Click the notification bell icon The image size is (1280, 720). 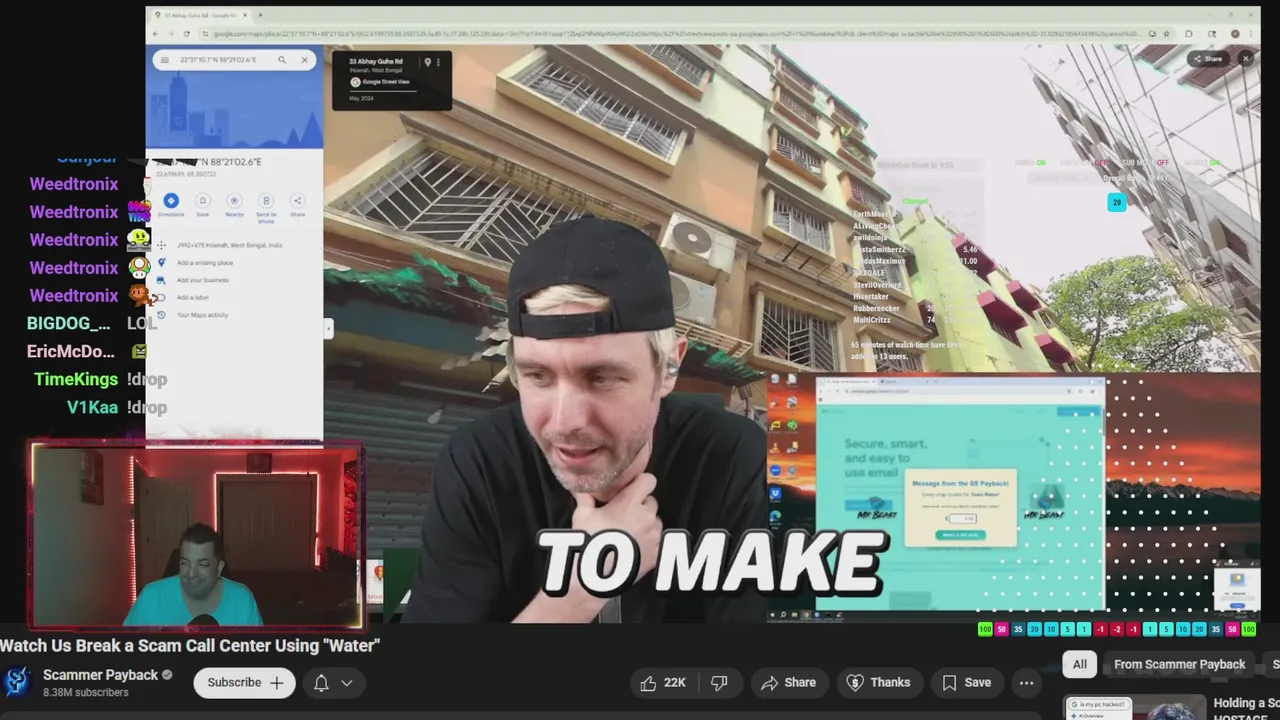321,683
